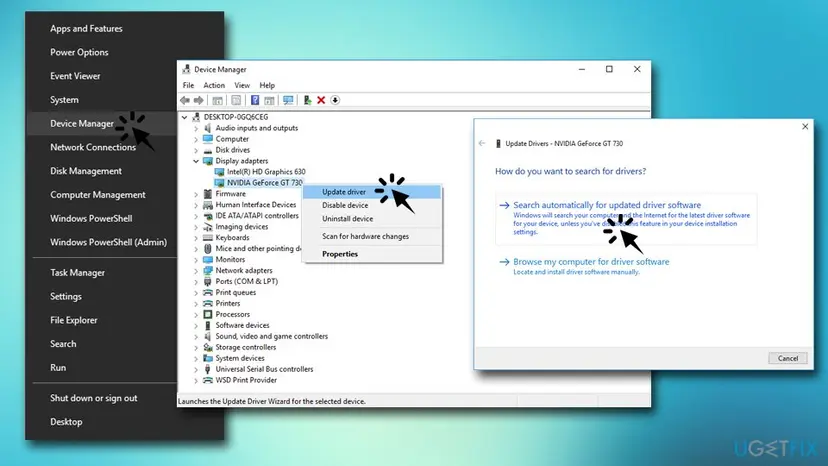Image resolution: width=828 pixels, height=466 pixels.
Task: Choose Disable device from the context menu
Action: pyautogui.click(x=372, y=205)
